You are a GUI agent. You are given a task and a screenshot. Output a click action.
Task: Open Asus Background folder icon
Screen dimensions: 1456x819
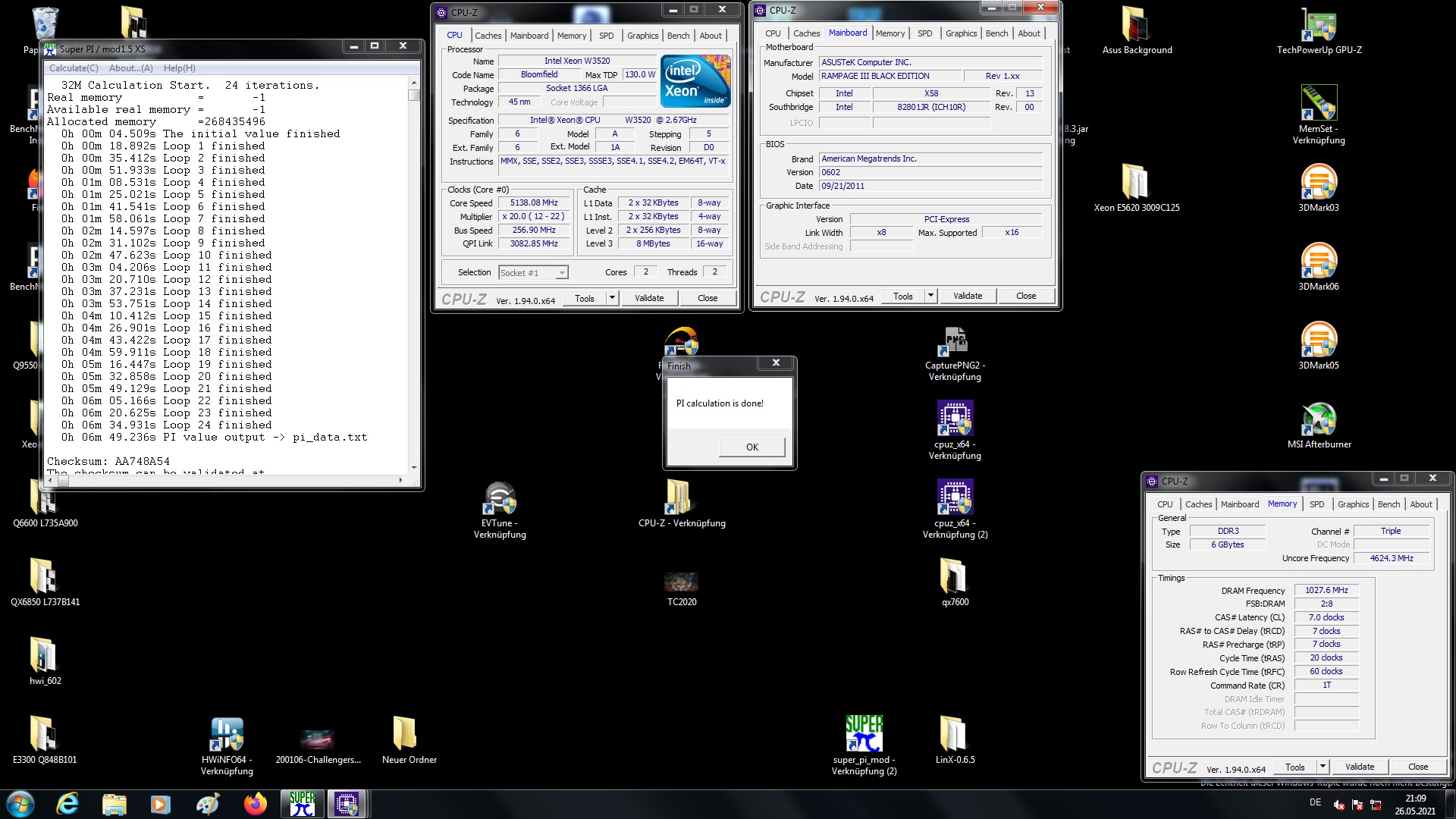click(1137, 30)
